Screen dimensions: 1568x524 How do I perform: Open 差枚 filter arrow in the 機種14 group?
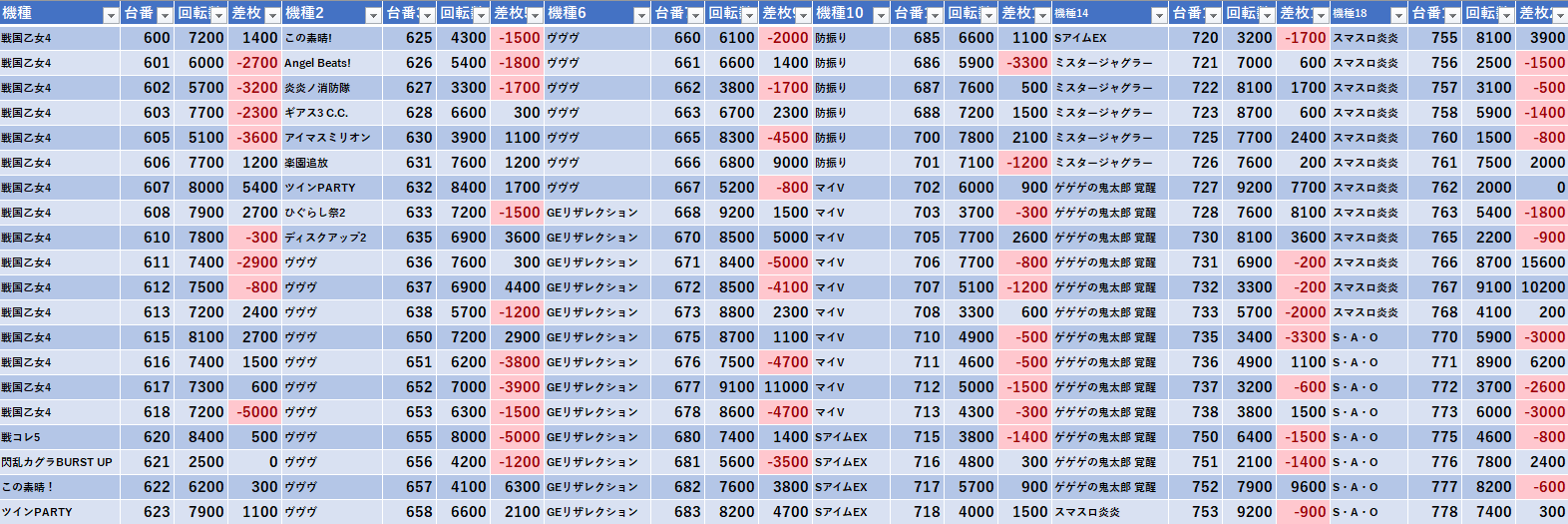(x=1321, y=15)
